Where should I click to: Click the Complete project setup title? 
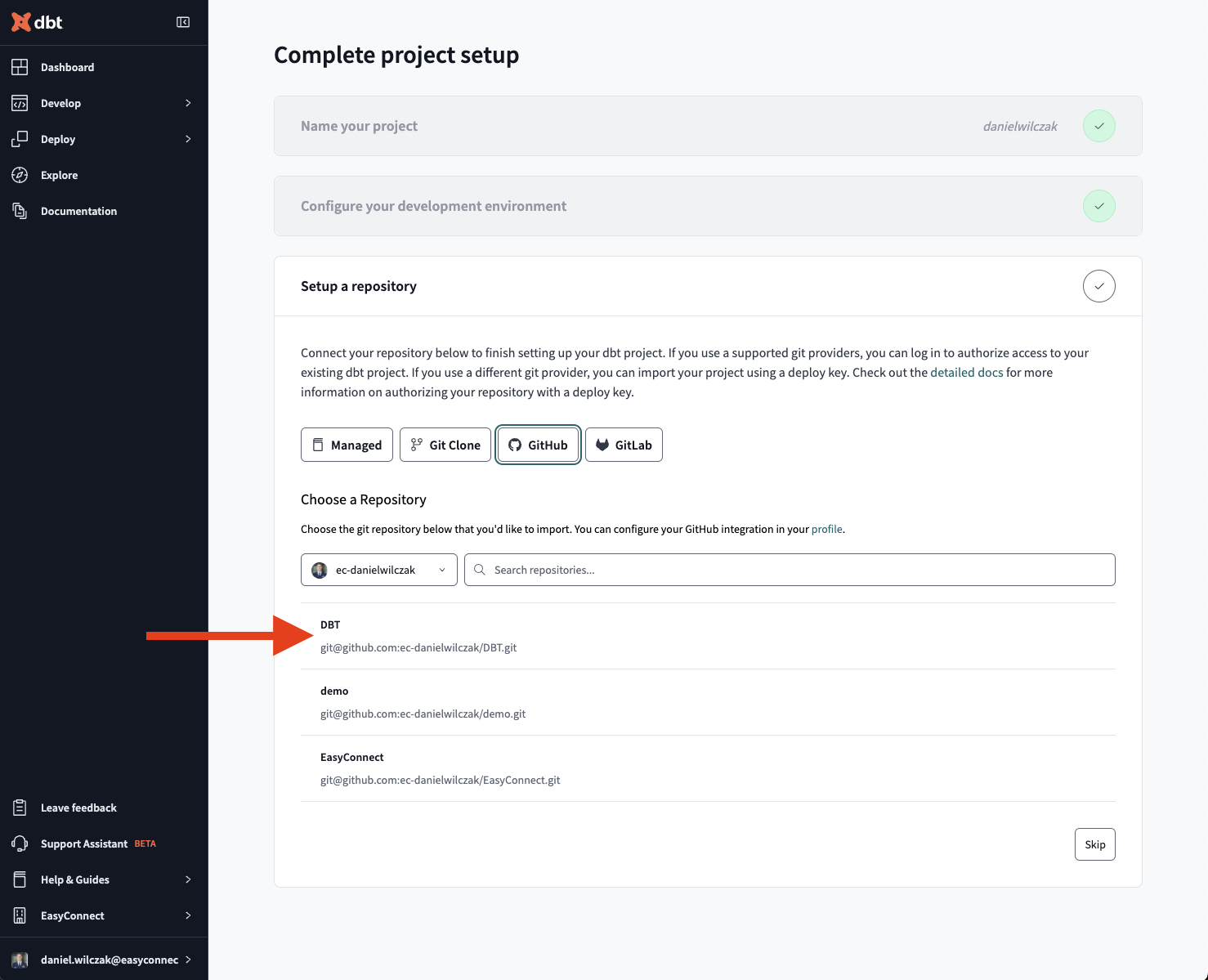point(396,55)
